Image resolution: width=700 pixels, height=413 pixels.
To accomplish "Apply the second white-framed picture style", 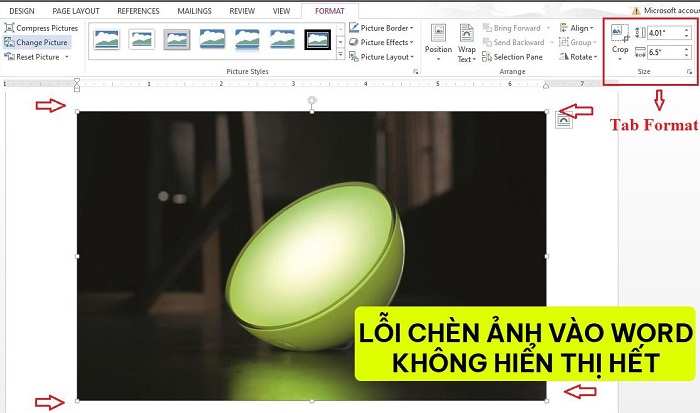I will pyautogui.click(x=142, y=39).
